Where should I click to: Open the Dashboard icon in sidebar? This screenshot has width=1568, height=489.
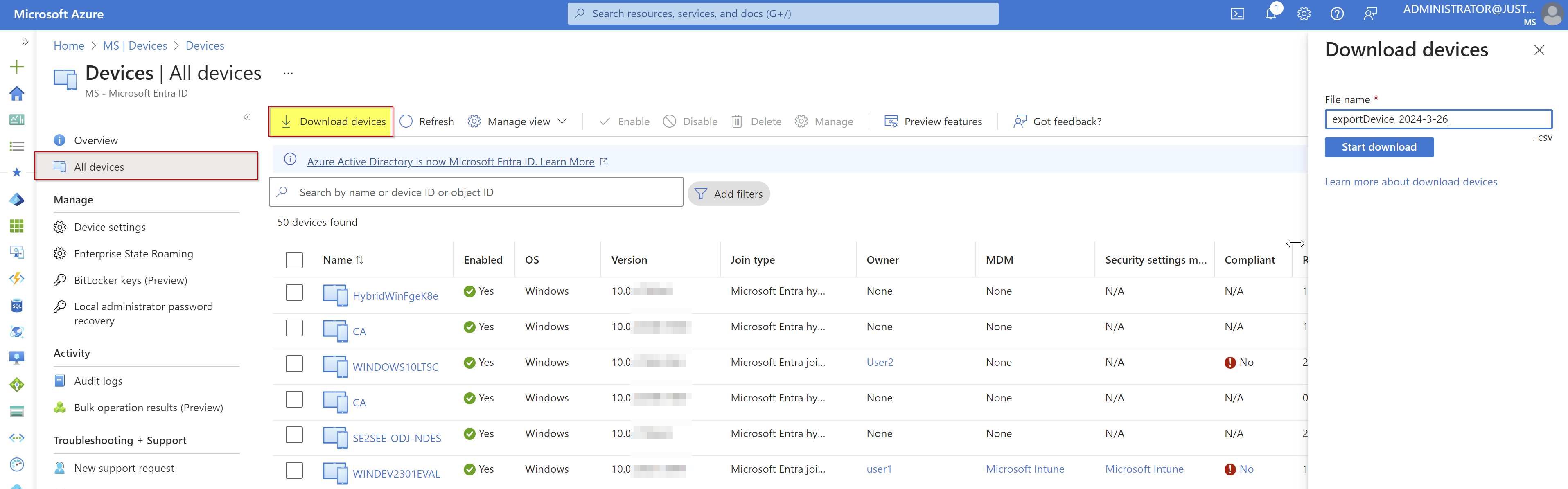[17, 119]
